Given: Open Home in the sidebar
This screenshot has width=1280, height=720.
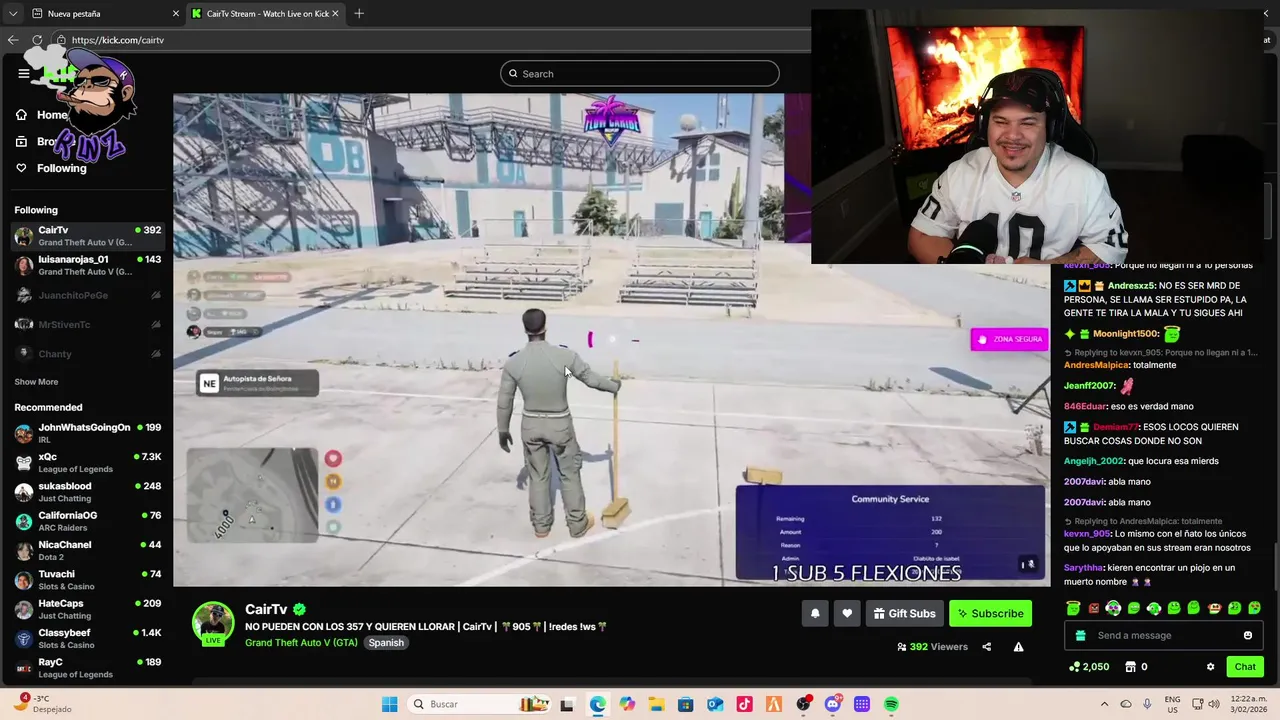Looking at the screenshot, I should pos(52,115).
